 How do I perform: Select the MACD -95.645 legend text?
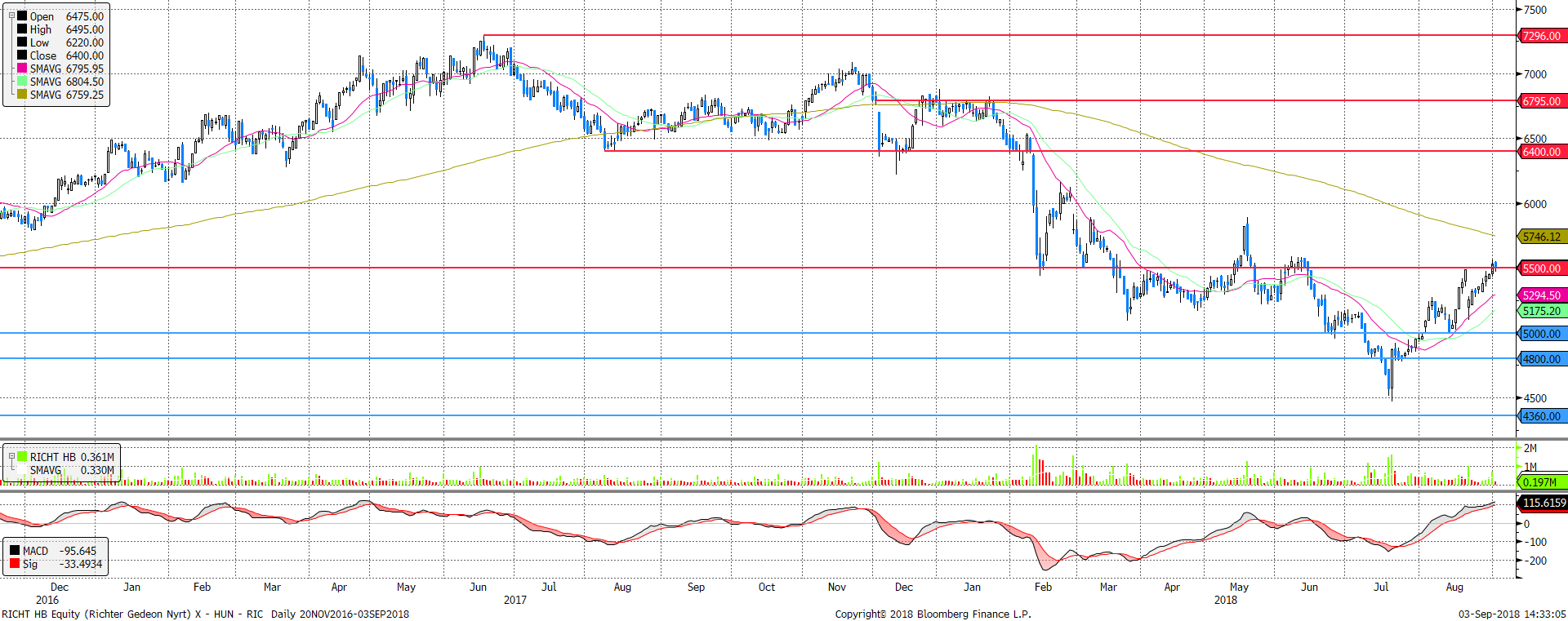pyautogui.click(x=60, y=551)
